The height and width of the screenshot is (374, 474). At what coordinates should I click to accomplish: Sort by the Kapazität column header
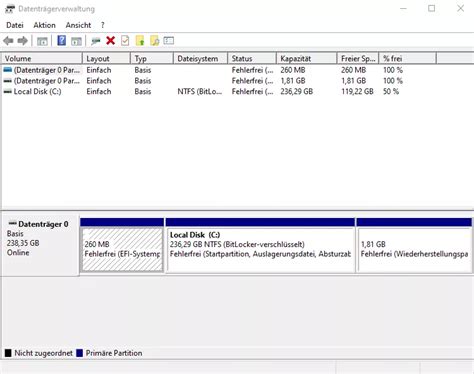[307, 59]
